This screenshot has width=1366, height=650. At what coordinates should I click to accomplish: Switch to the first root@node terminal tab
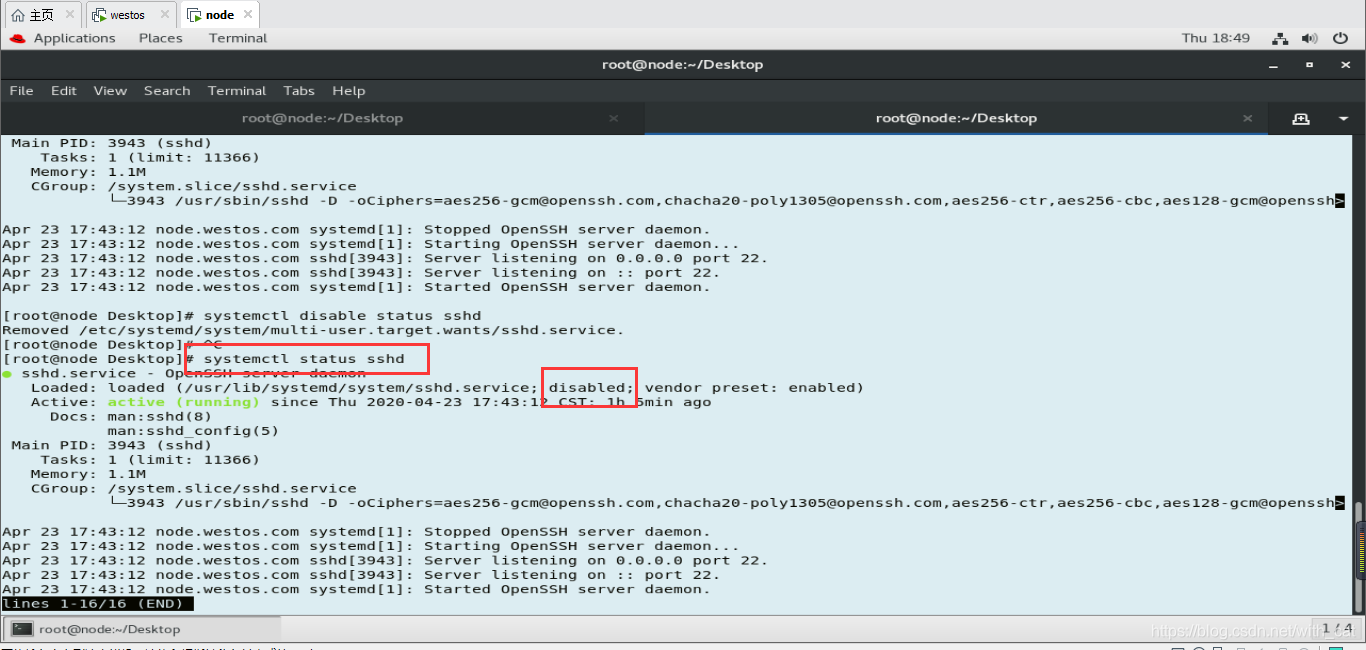click(322, 118)
